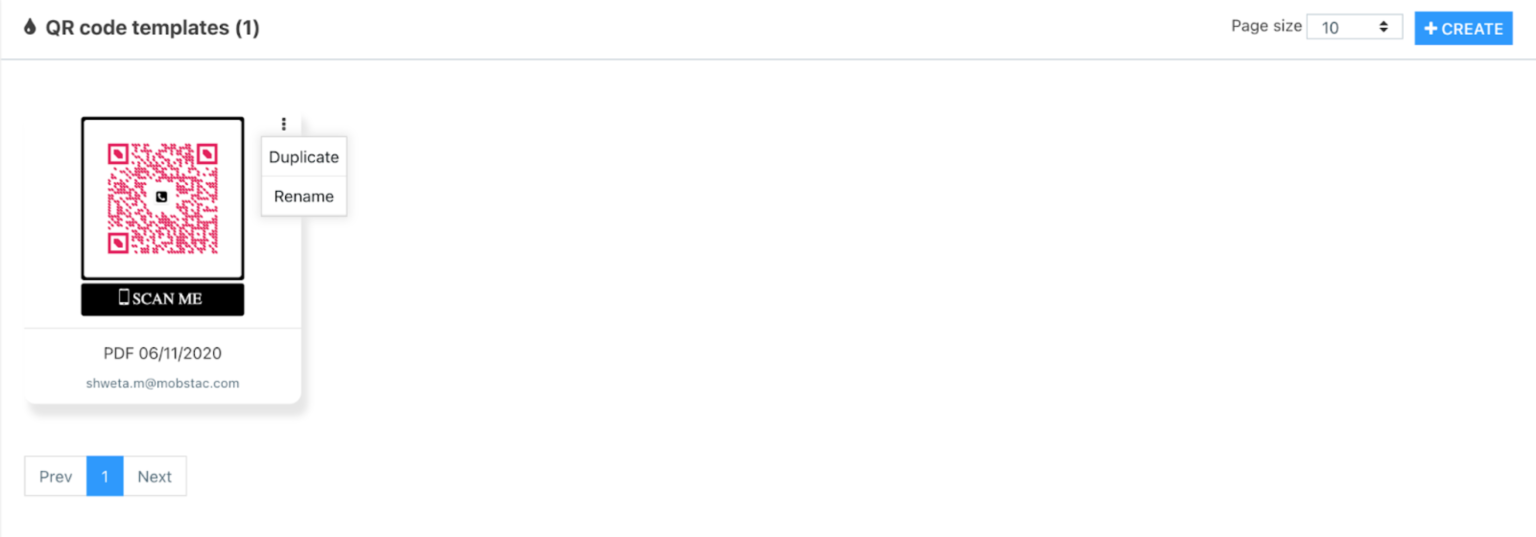1536x537 pixels.
Task: Click the SCAN ME text on the banner
Action: click(x=167, y=299)
